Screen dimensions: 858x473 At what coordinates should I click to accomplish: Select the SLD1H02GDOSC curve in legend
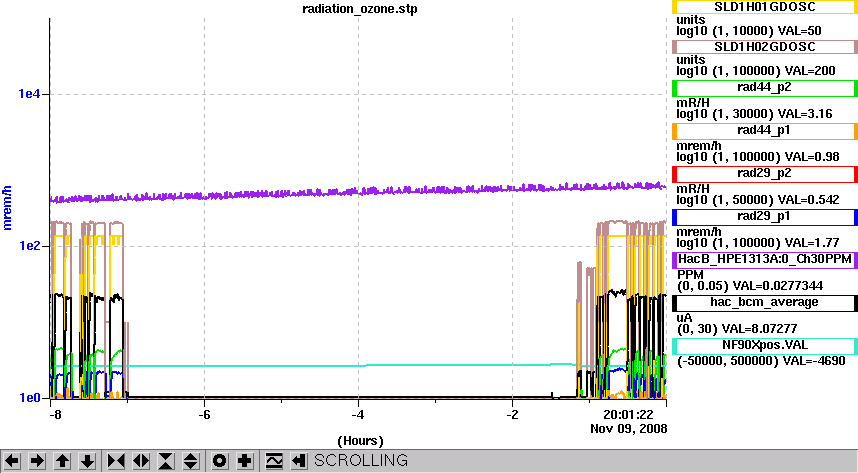coord(764,47)
